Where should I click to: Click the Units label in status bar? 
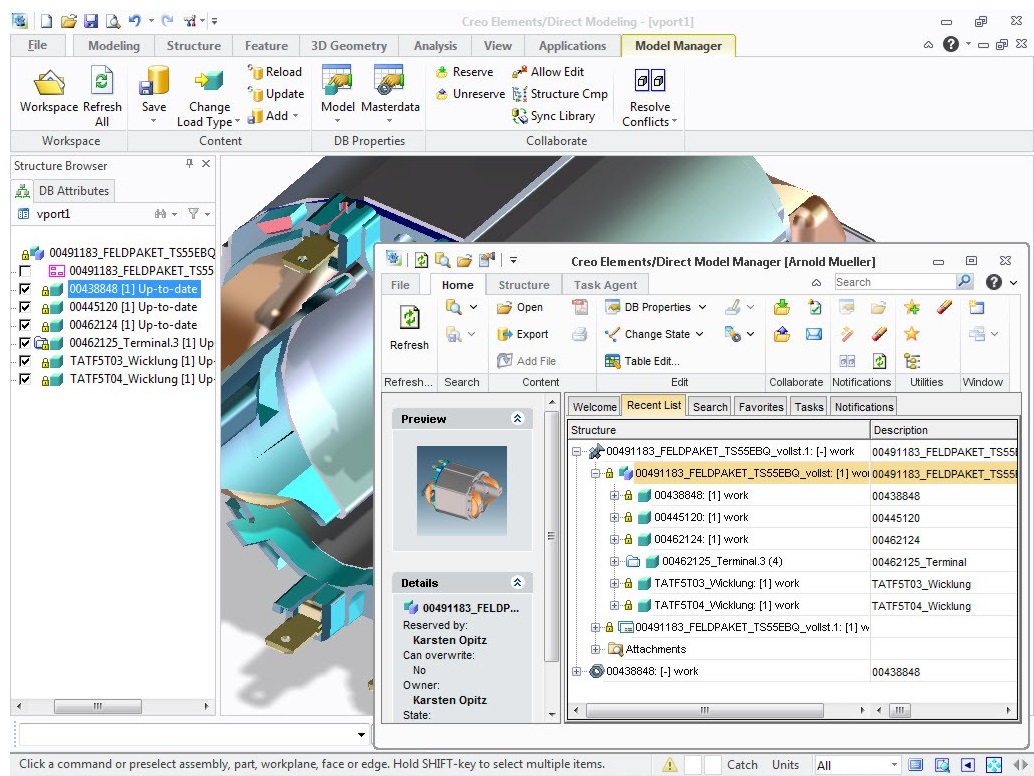[785, 765]
